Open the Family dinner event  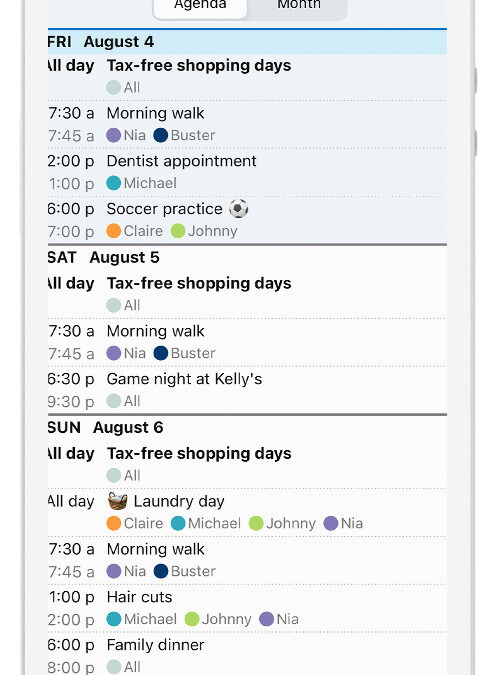pyautogui.click(x=247, y=654)
